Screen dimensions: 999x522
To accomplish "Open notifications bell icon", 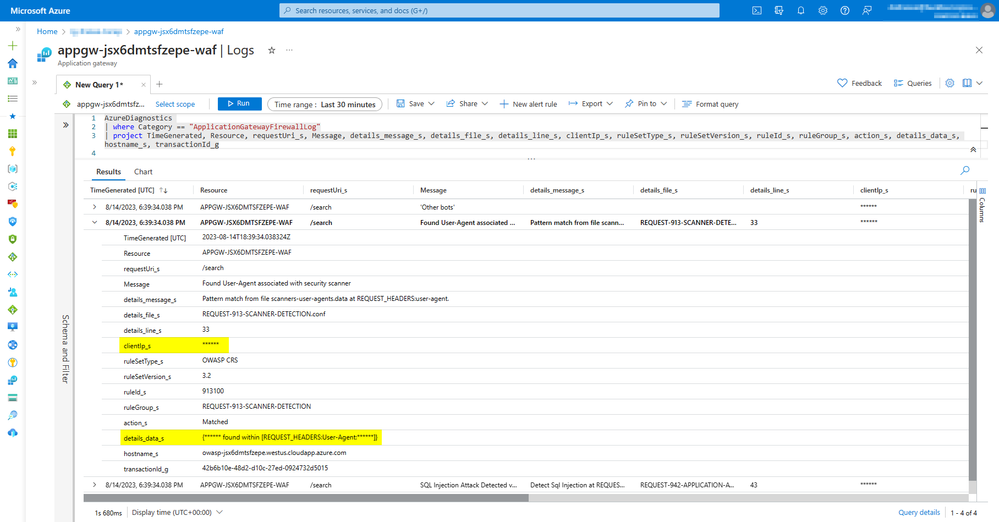I will (801, 11).
